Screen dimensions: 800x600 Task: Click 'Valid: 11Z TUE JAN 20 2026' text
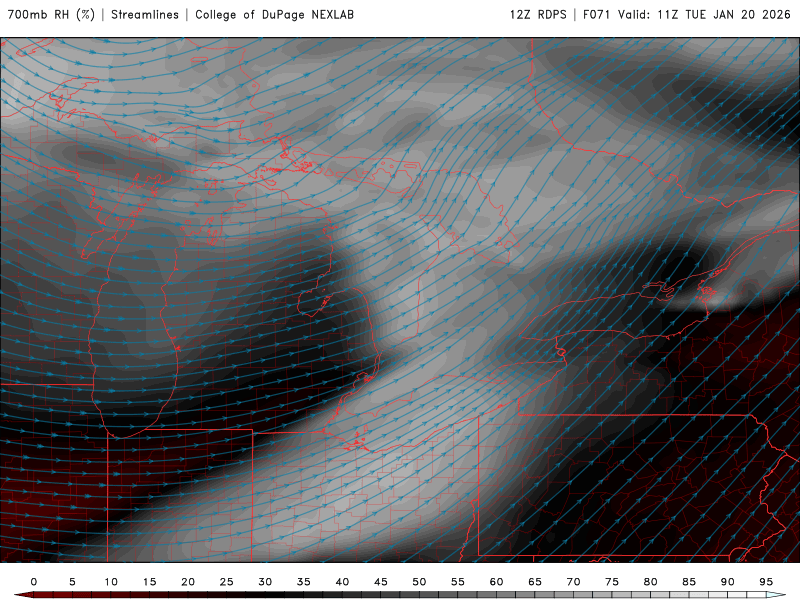[x=704, y=14]
